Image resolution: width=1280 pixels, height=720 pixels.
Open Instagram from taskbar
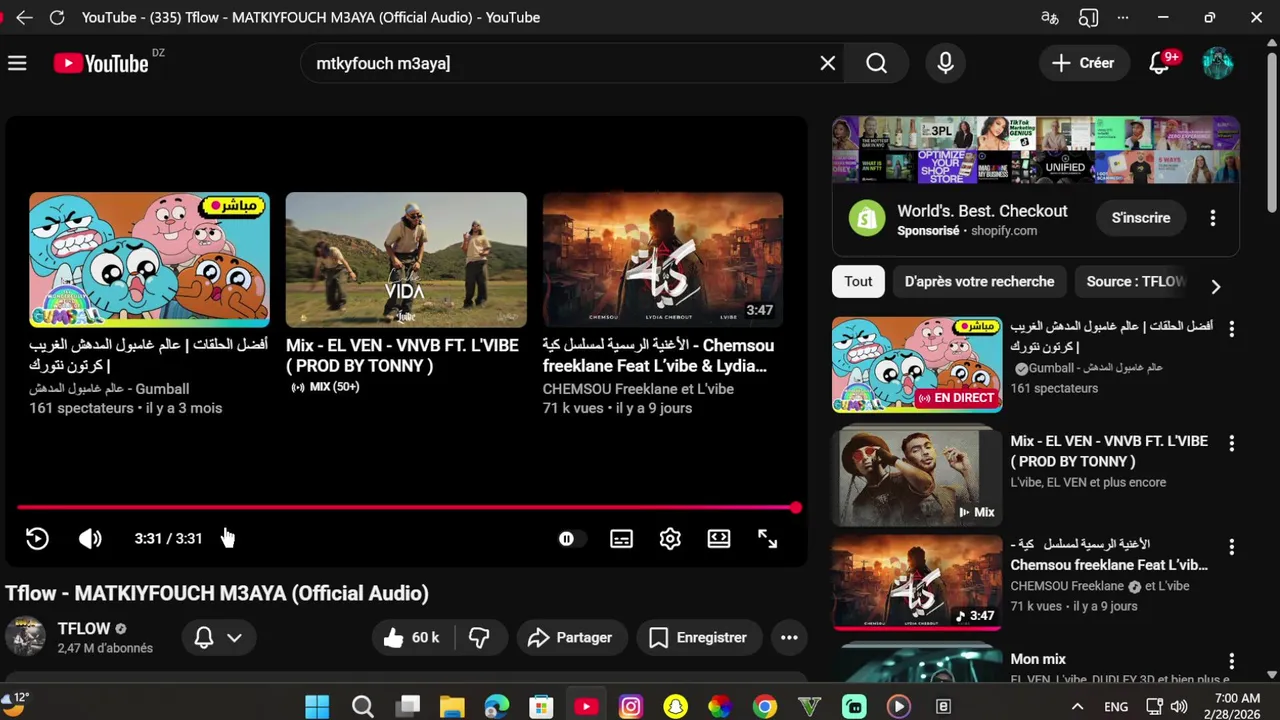631,707
